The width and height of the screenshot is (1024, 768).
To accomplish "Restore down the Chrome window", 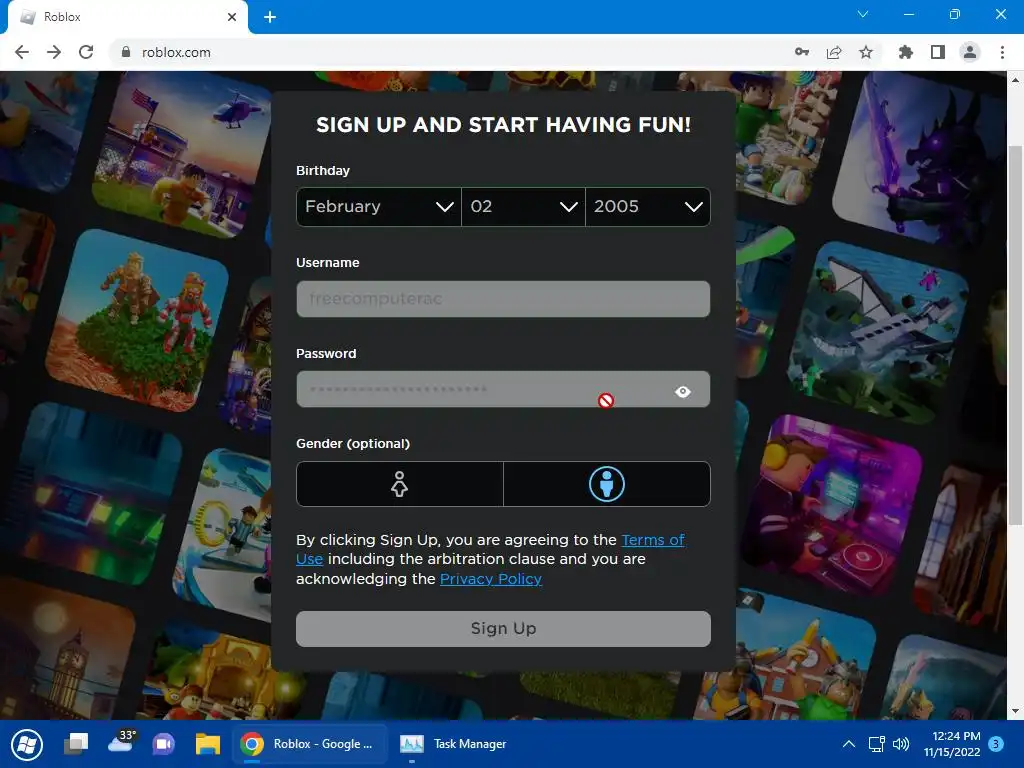I will click(x=955, y=14).
